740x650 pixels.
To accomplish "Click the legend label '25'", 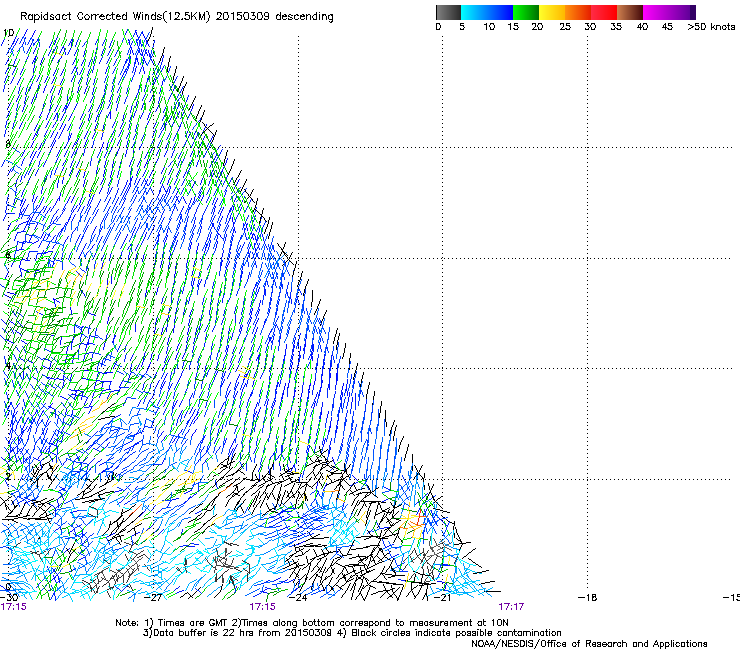I will point(565,27).
